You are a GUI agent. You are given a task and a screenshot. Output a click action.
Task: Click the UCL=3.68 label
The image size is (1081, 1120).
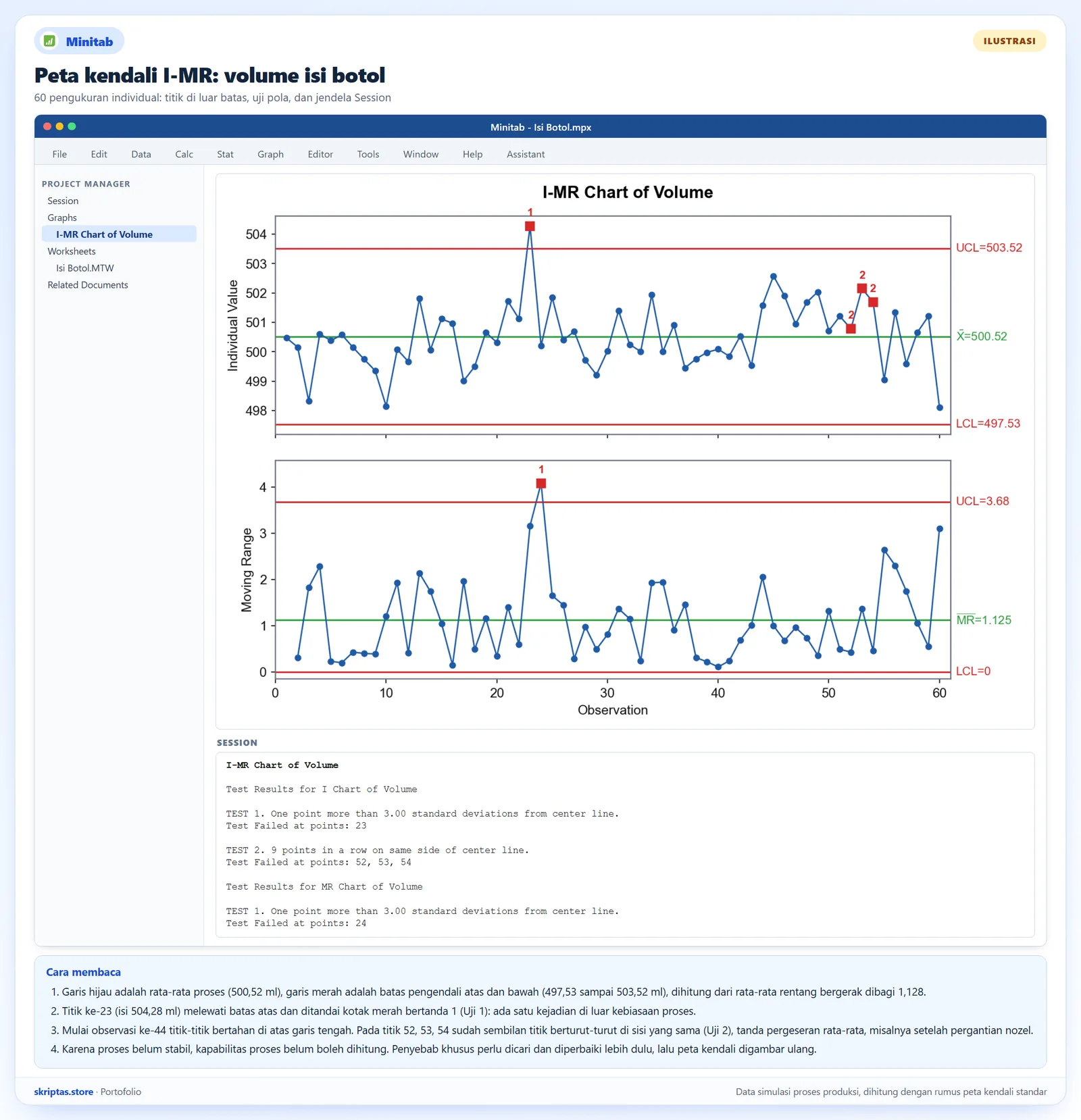[982, 501]
